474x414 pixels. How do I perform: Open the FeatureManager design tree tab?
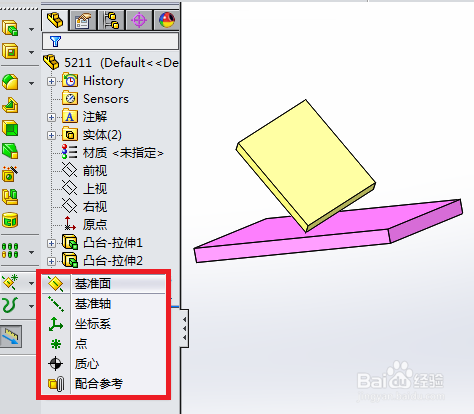55,20
